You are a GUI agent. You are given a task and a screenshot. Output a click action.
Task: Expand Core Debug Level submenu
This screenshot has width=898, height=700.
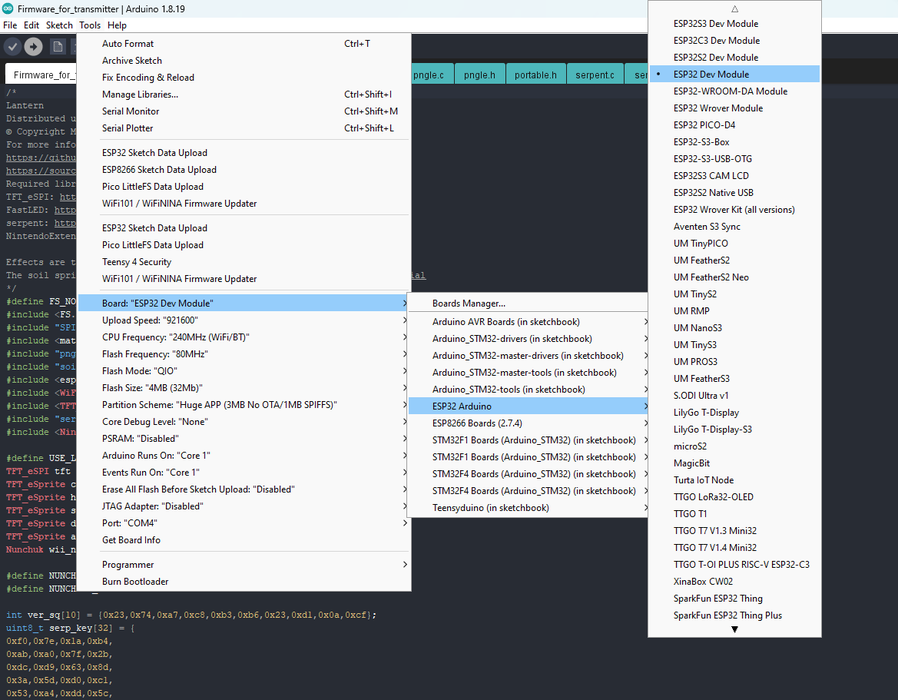click(244, 422)
